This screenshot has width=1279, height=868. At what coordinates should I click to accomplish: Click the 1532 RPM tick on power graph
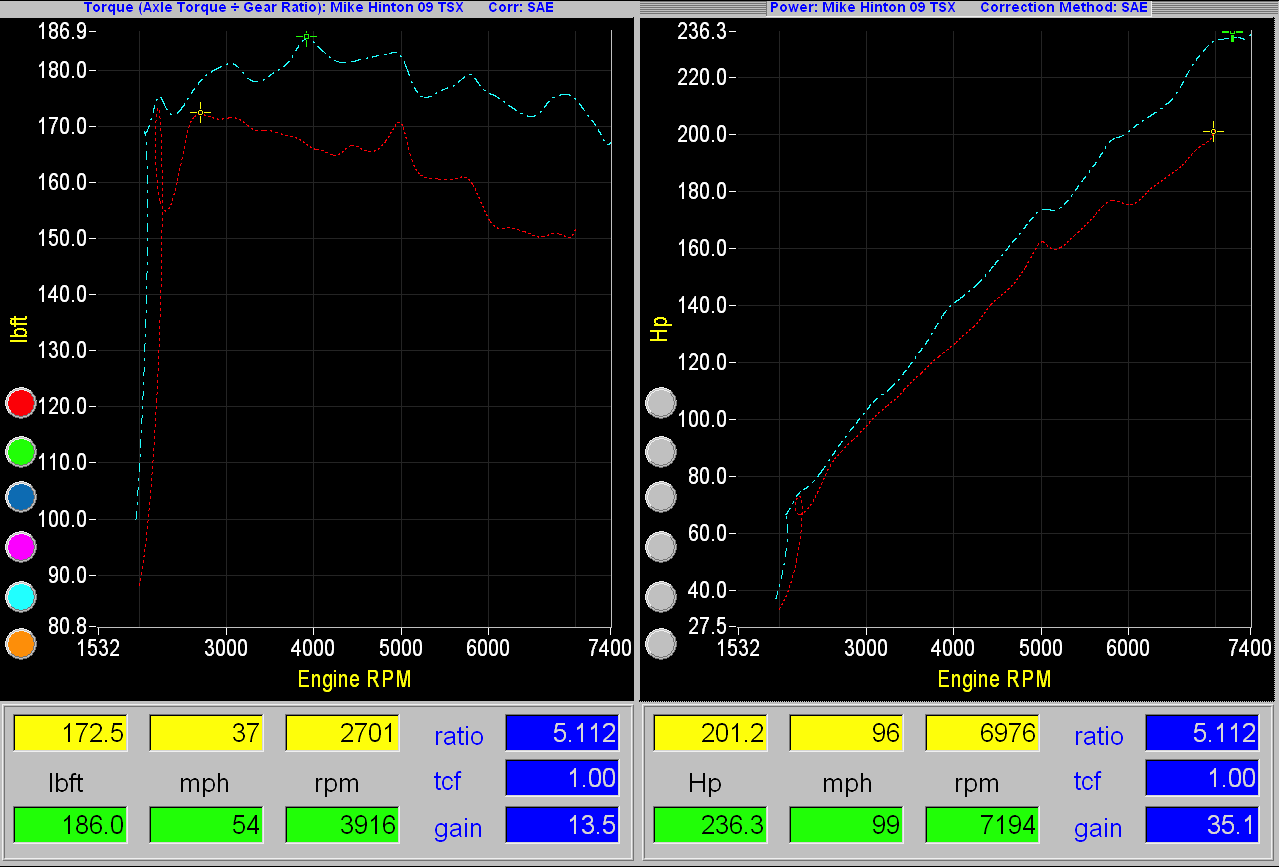coord(738,647)
